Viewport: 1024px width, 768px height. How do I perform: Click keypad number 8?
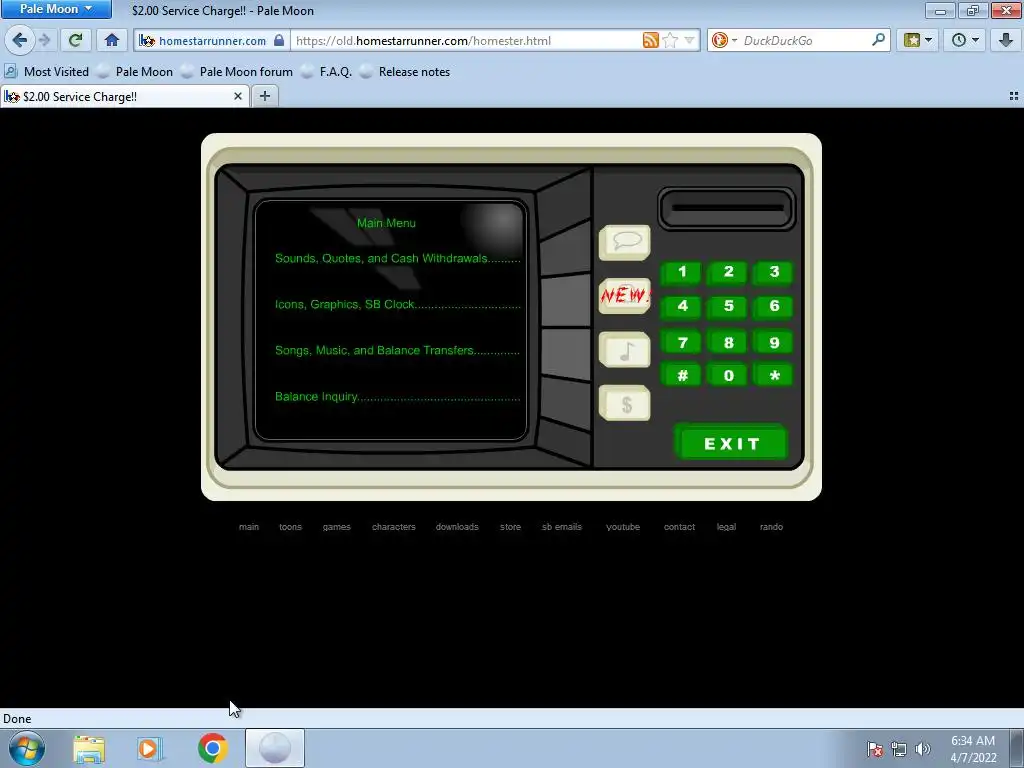coord(728,343)
